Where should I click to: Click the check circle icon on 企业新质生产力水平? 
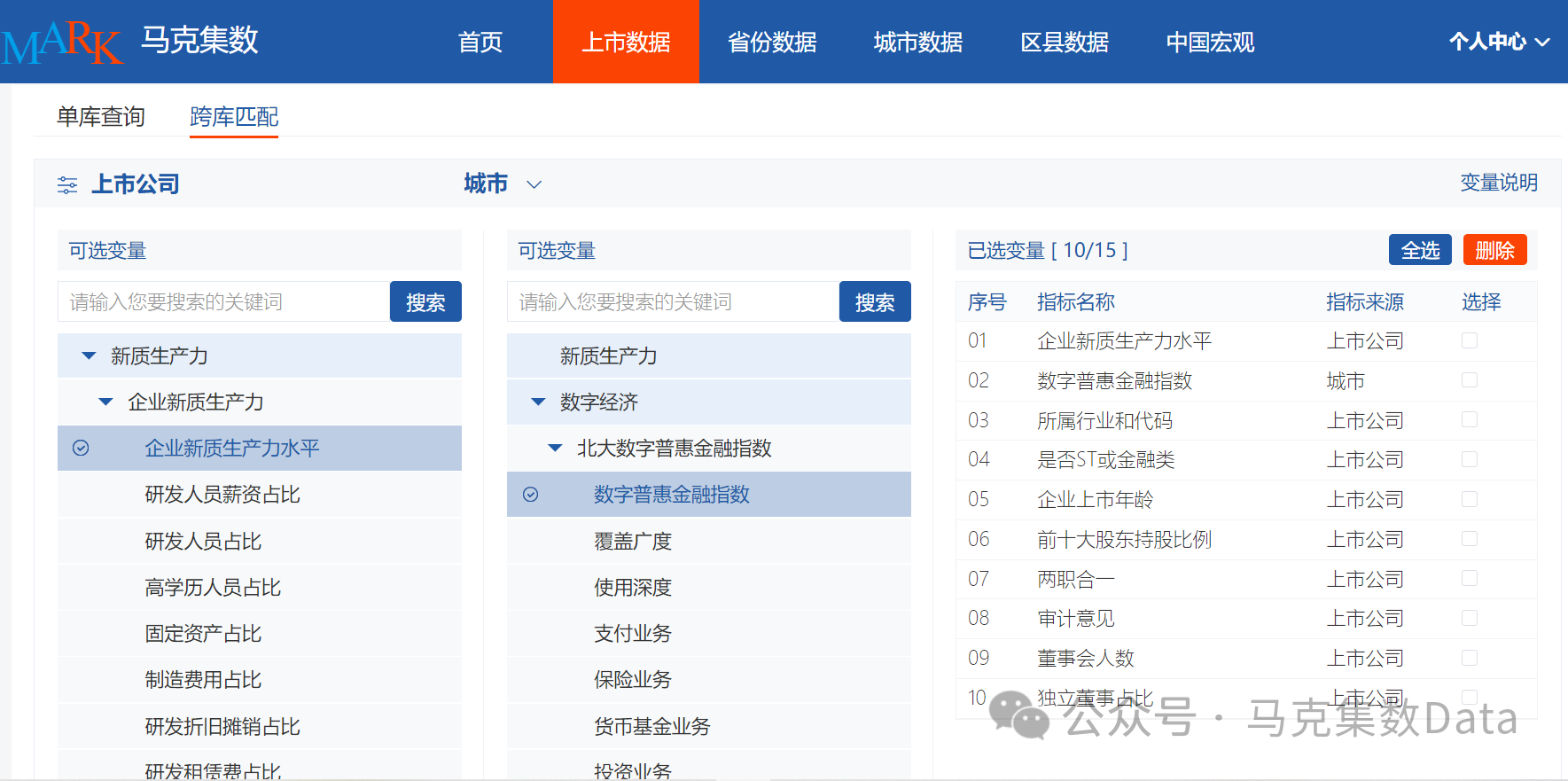(81, 448)
